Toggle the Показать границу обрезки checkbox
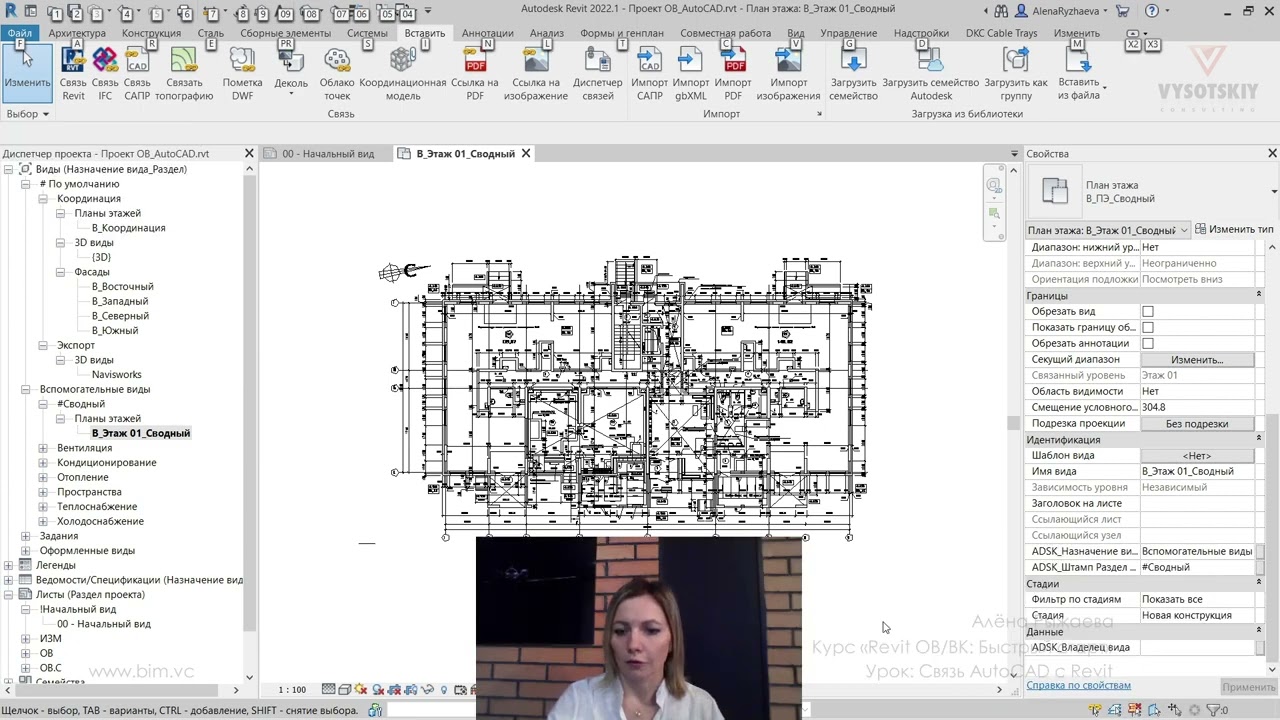This screenshot has height=720, width=1280. [x=1148, y=328]
